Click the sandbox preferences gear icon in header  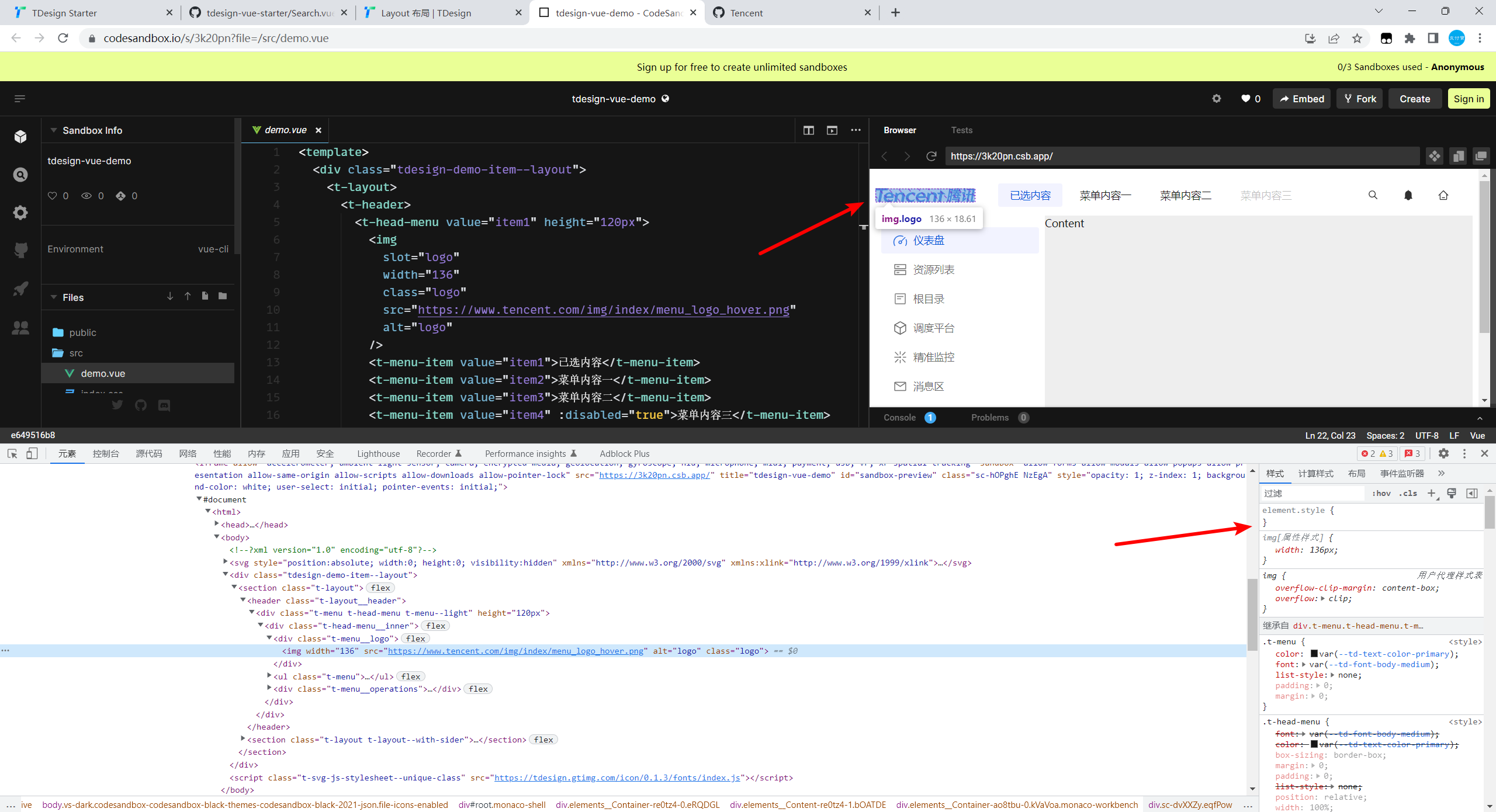[x=1217, y=99]
